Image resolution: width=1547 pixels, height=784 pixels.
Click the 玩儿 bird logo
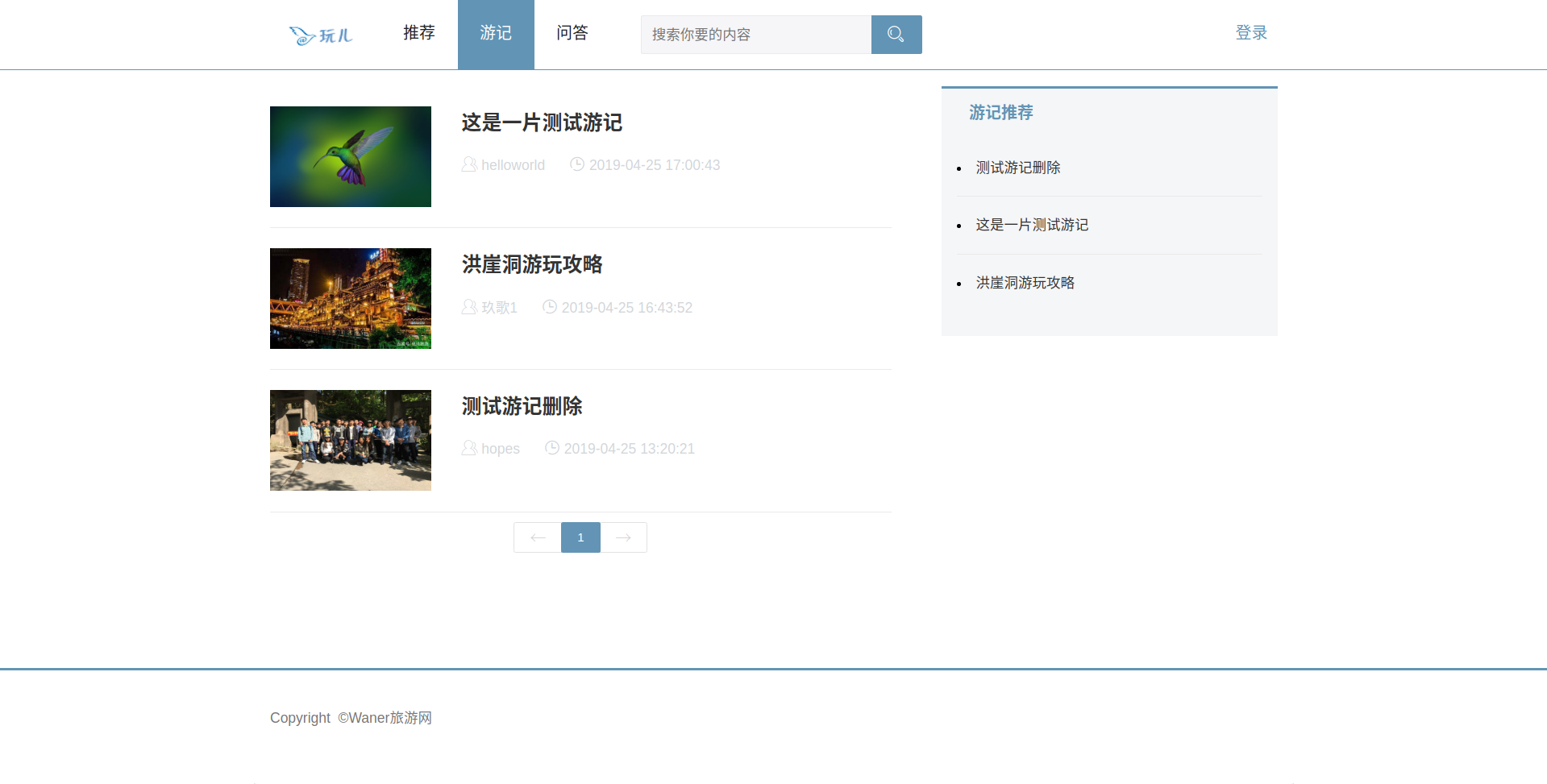click(x=321, y=35)
